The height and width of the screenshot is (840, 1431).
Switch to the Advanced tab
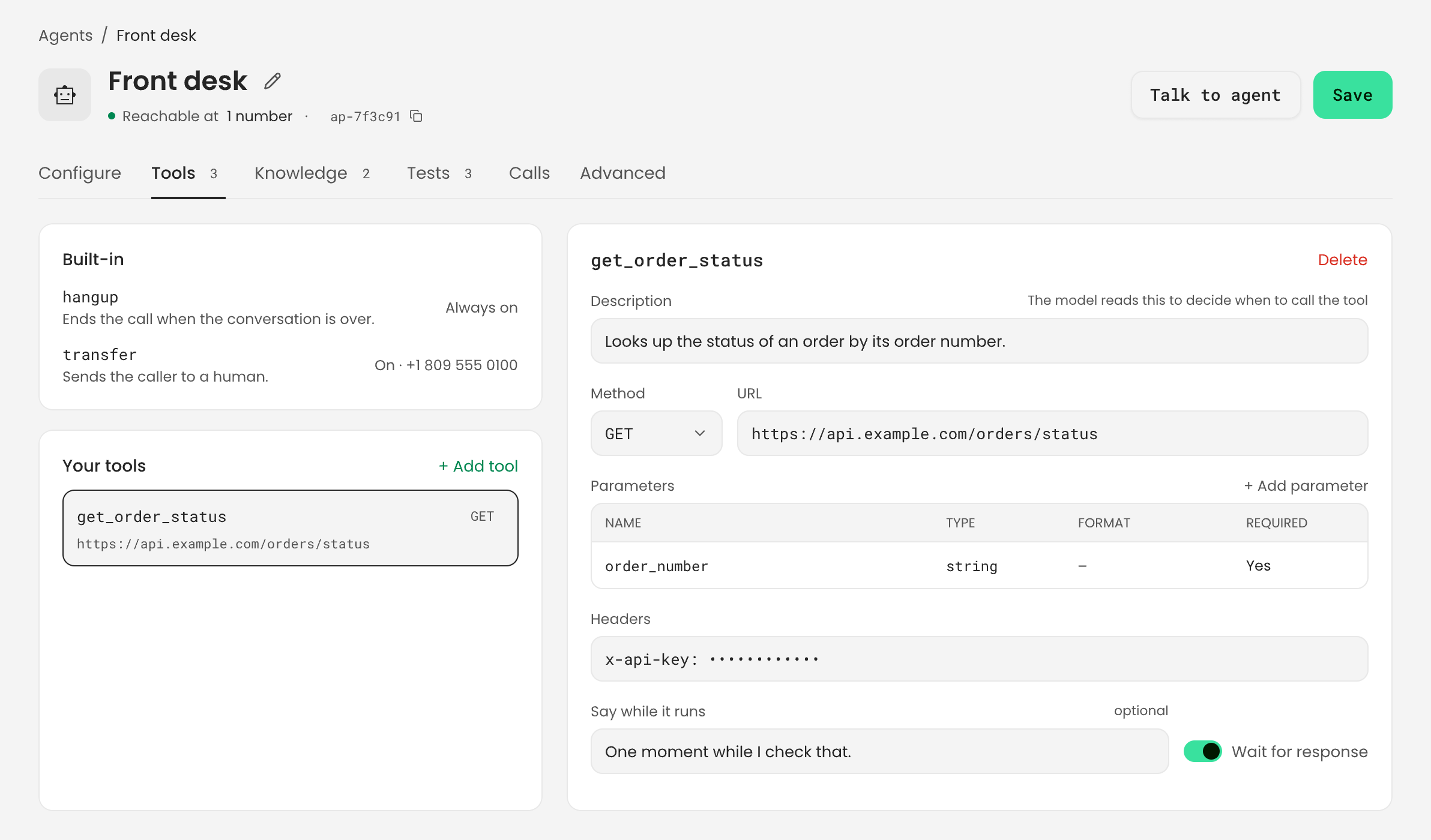coord(622,173)
